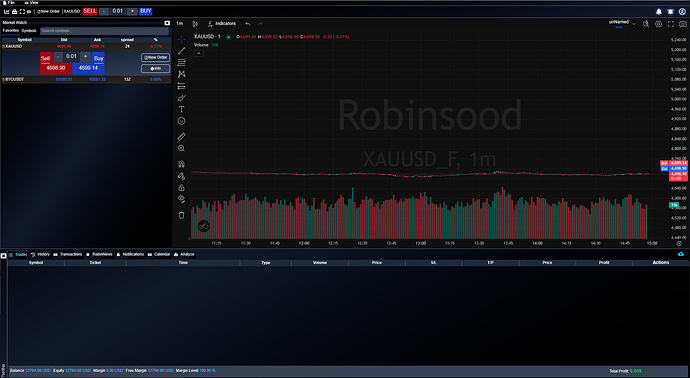The height and width of the screenshot is (378, 690).
Task: Increase volume in Market Watch order box
Action: click(86, 57)
